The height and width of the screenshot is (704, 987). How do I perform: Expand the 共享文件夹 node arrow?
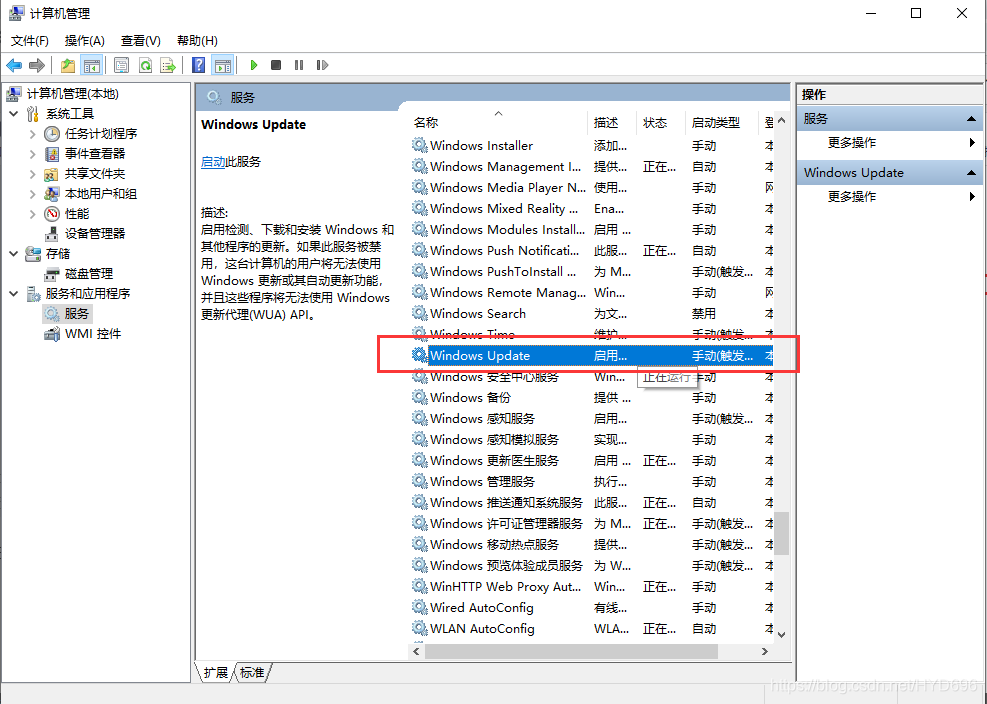(x=33, y=174)
